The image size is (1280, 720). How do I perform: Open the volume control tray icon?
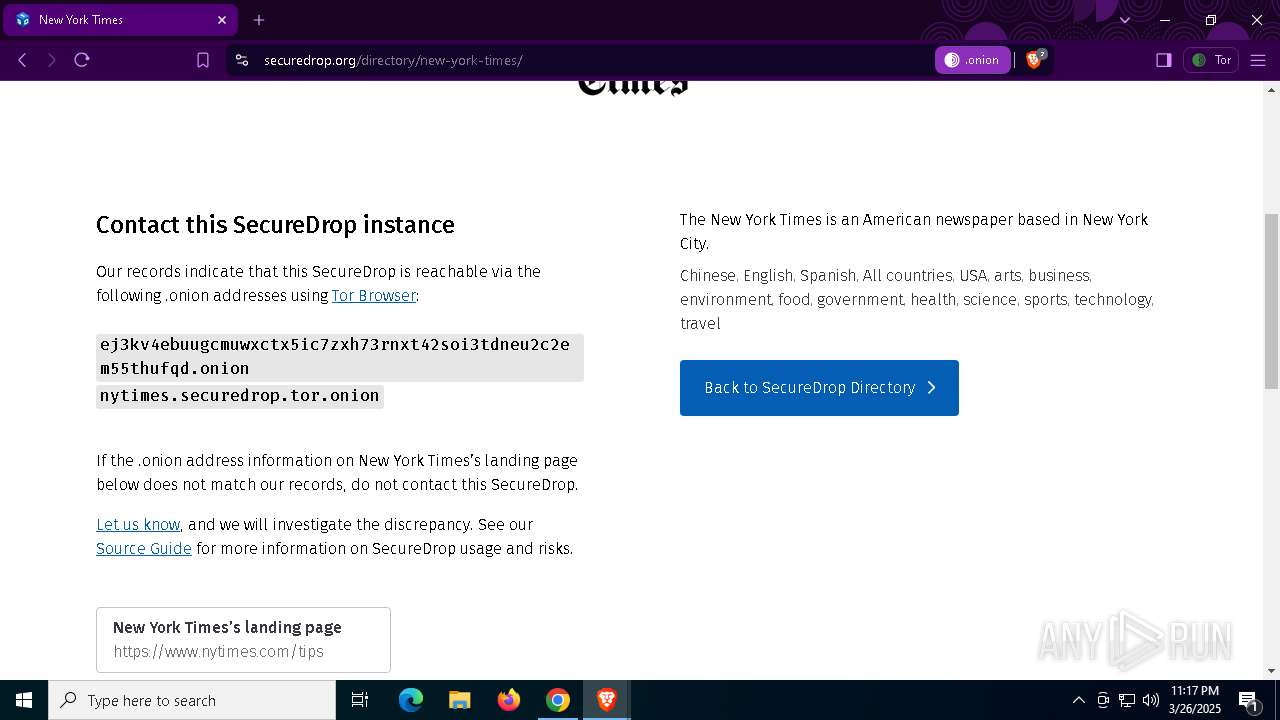click(x=1150, y=700)
